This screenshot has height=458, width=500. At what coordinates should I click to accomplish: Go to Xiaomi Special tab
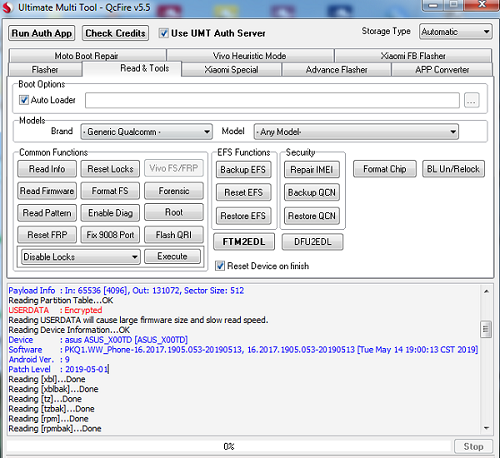pos(231,70)
